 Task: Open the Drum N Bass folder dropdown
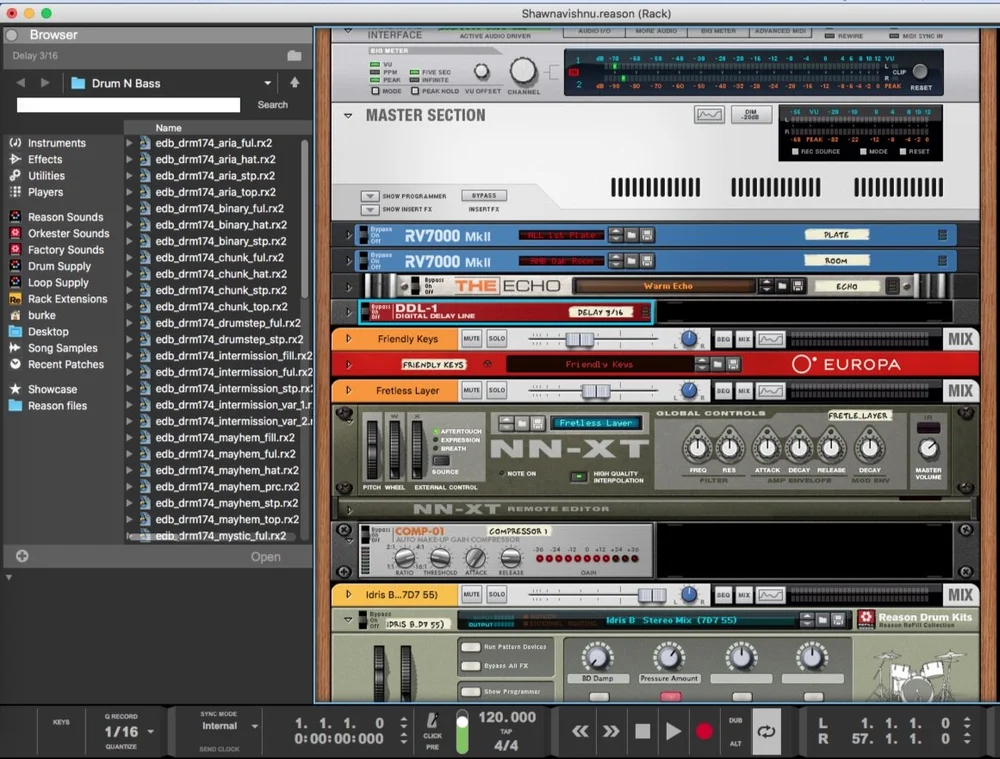(x=268, y=83)
